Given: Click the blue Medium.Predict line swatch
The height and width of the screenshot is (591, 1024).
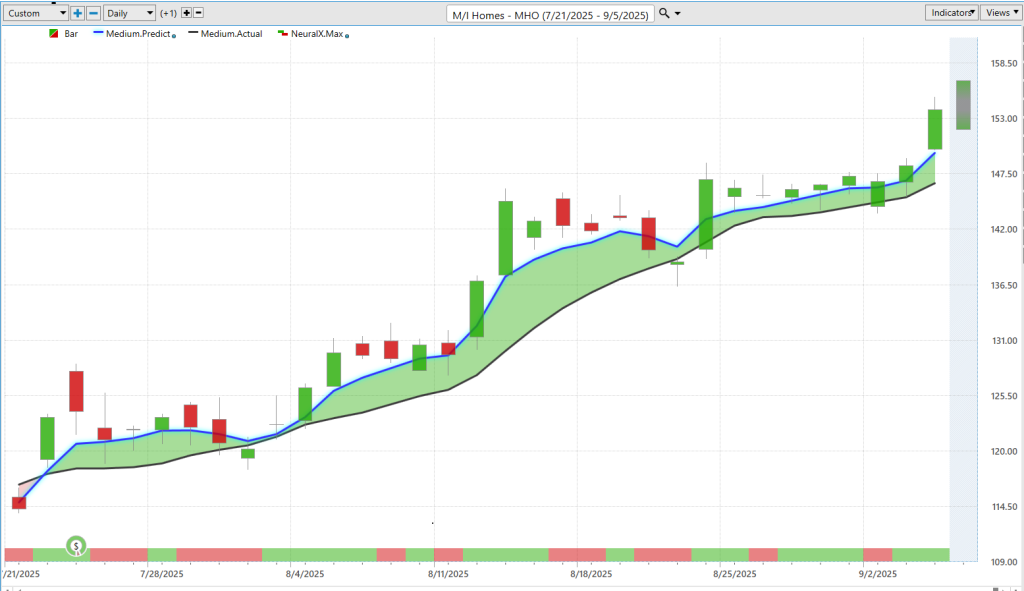Looking at the screenshot, I should [99, 33].
